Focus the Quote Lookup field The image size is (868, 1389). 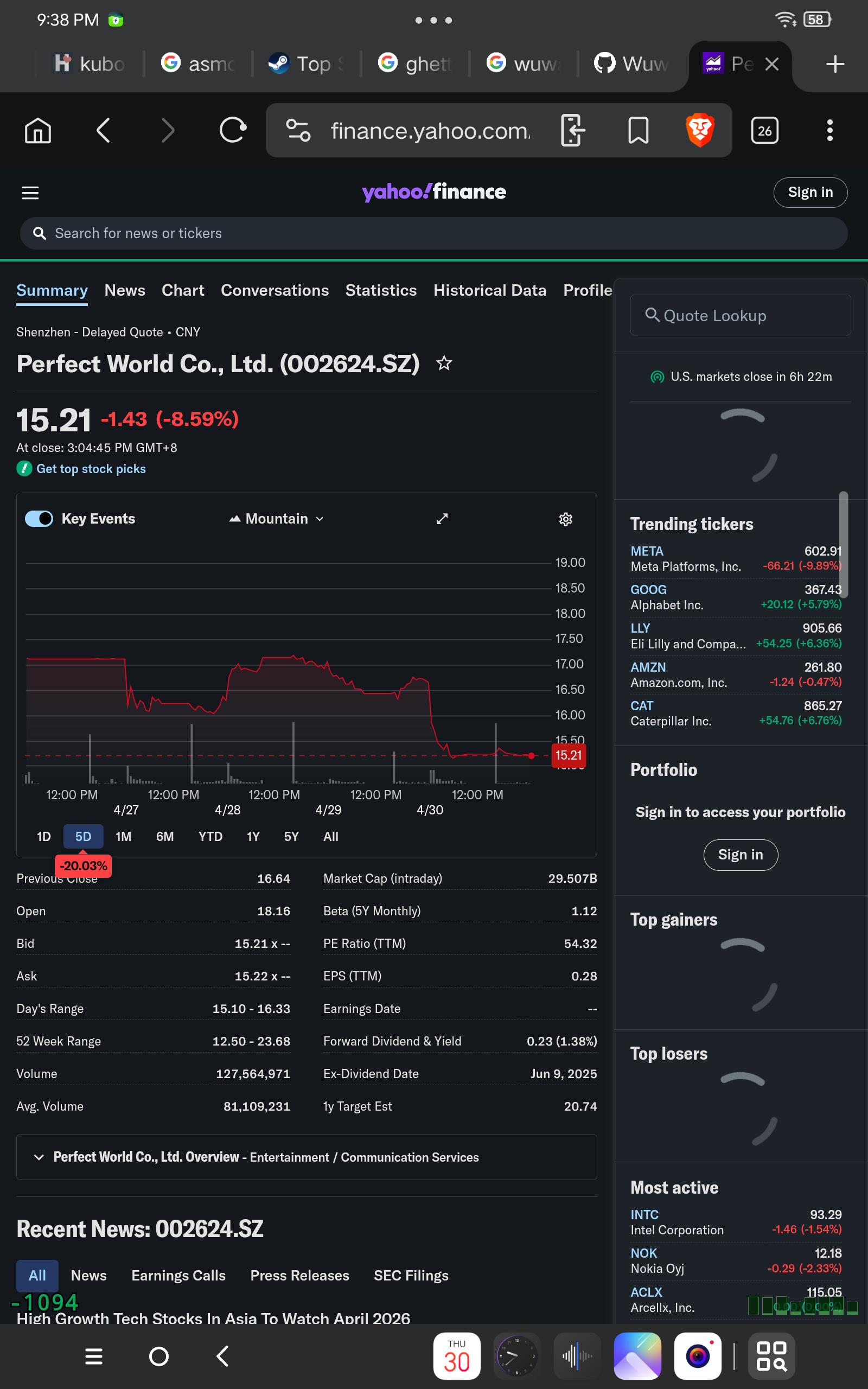[740, 315]
